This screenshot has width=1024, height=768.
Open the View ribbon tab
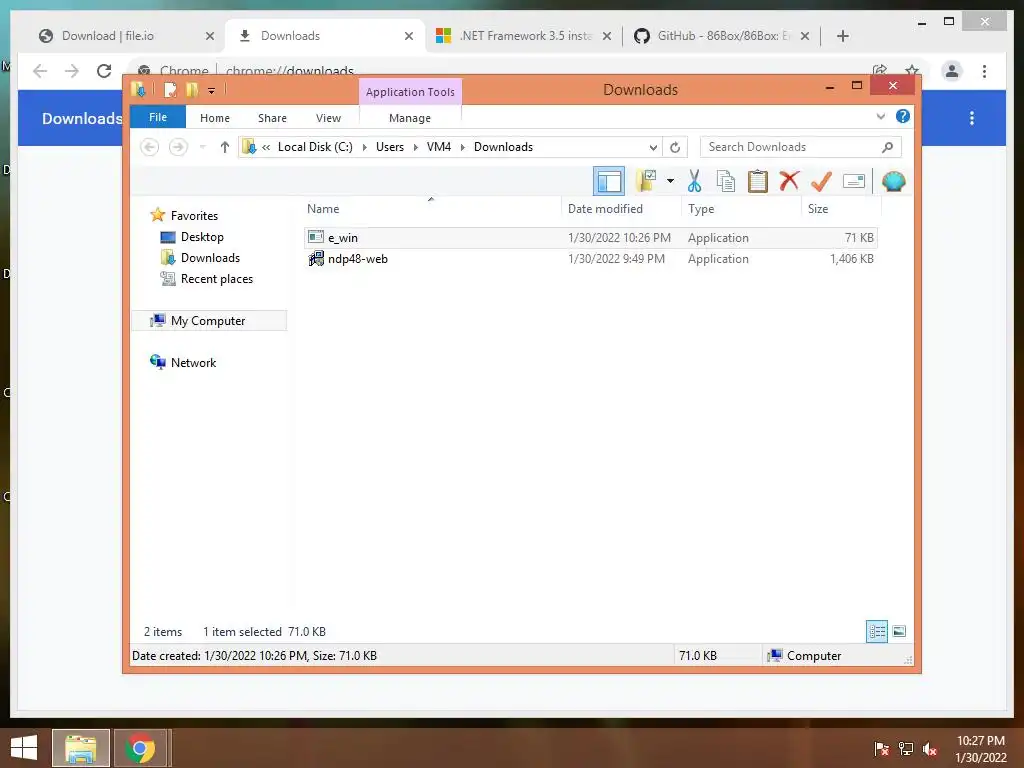[328, 118]
